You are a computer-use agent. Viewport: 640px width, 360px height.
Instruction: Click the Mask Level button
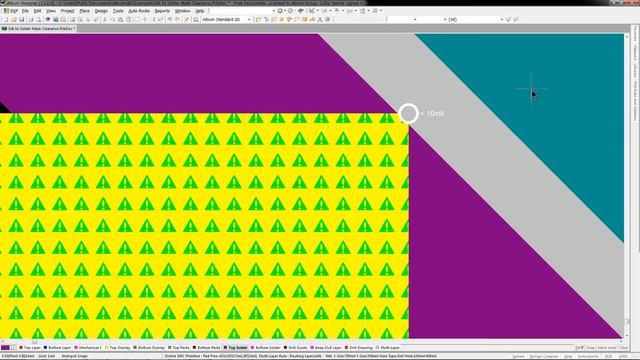[x=607, y=348]
